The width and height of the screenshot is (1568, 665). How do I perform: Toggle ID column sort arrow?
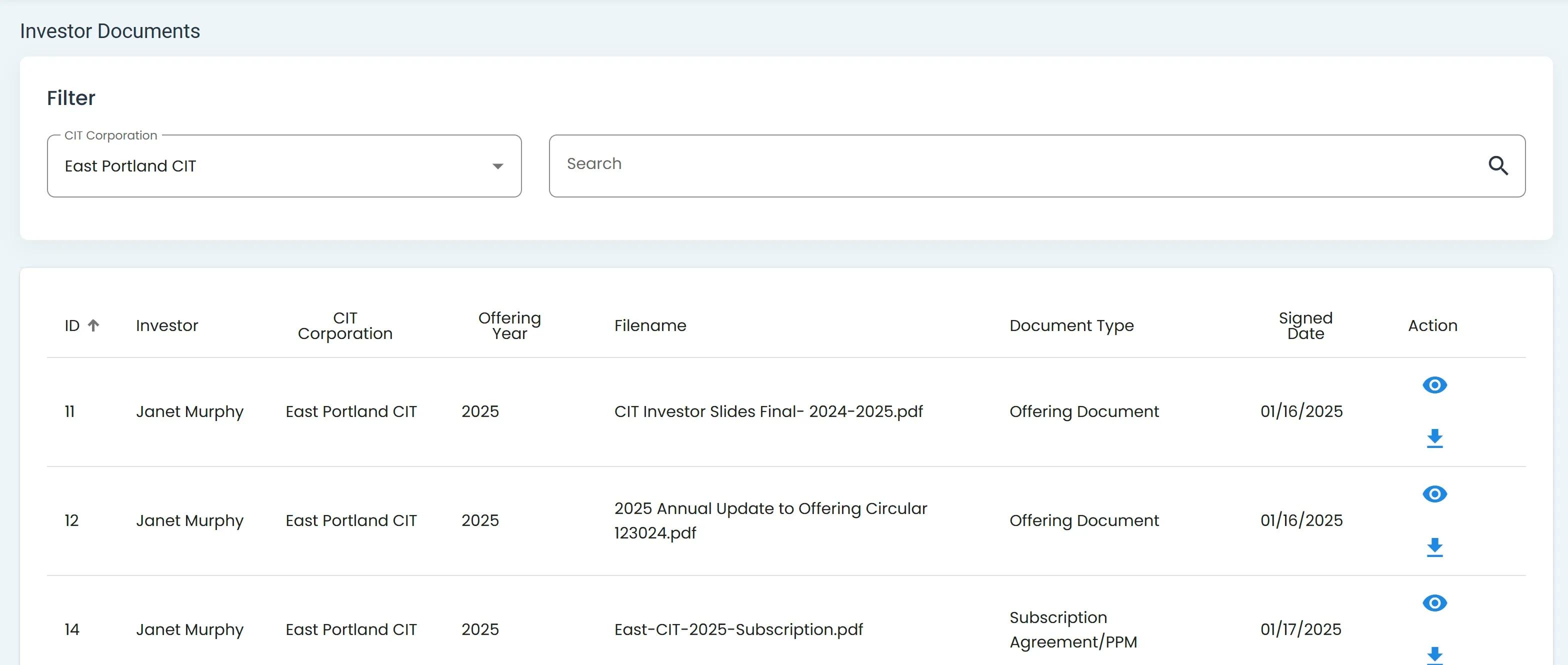click(93, 325)
